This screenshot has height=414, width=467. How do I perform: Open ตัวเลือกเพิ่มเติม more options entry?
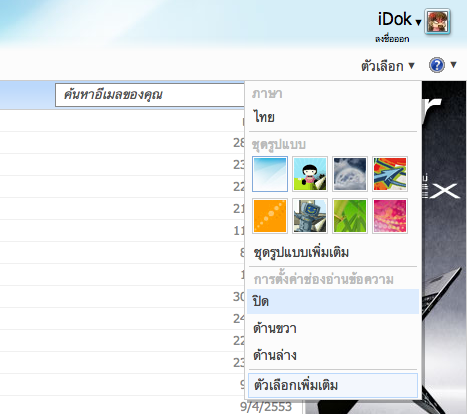pyautogui.click(x=333, y=385)
